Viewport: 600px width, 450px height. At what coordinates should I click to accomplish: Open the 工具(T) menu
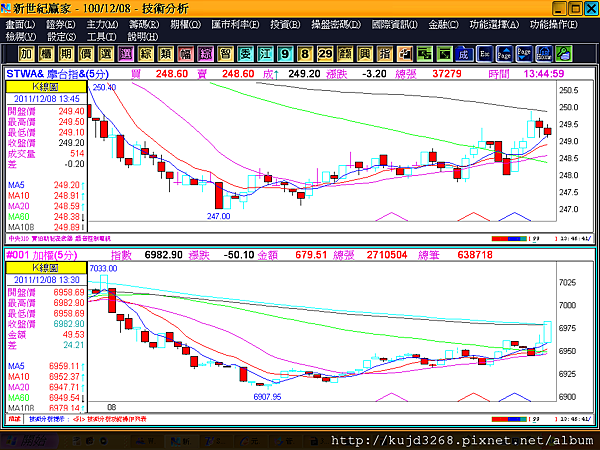pyautogui.click(x=101, y=37)
